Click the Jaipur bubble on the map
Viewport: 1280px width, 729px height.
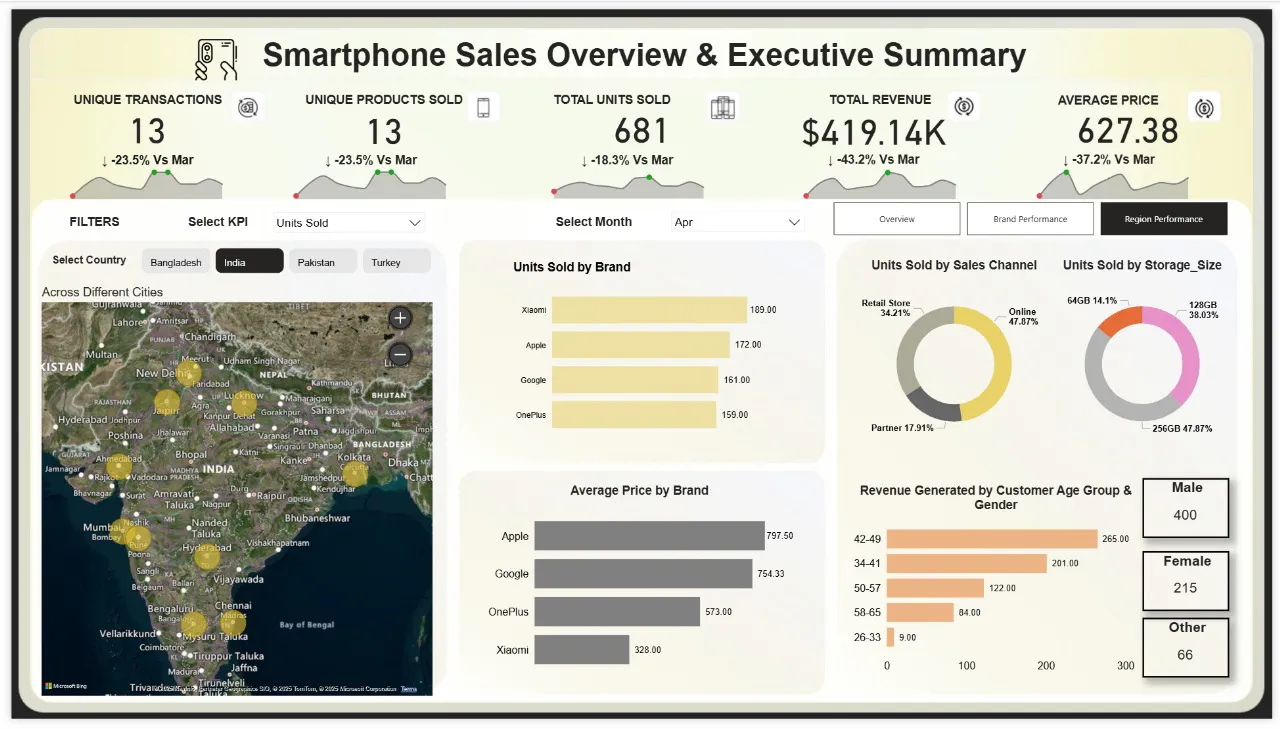click(167, 404)
